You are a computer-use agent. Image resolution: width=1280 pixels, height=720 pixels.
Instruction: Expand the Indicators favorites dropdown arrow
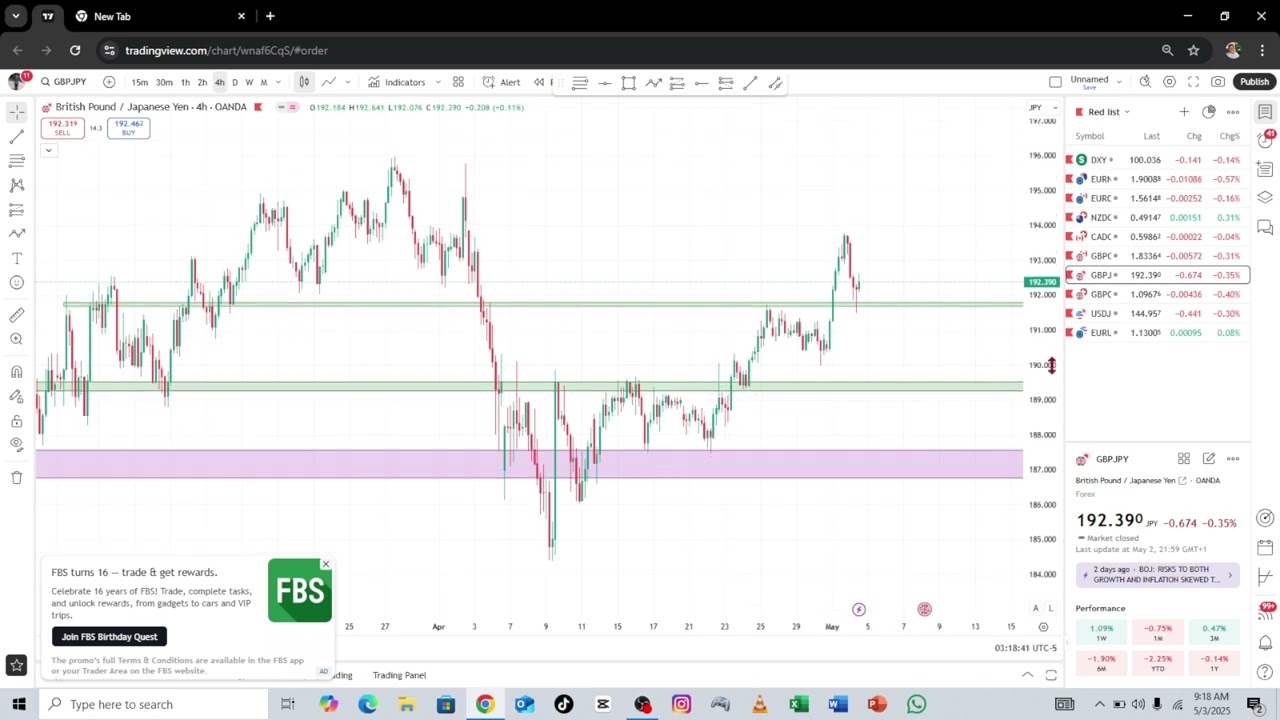(438, 82)
